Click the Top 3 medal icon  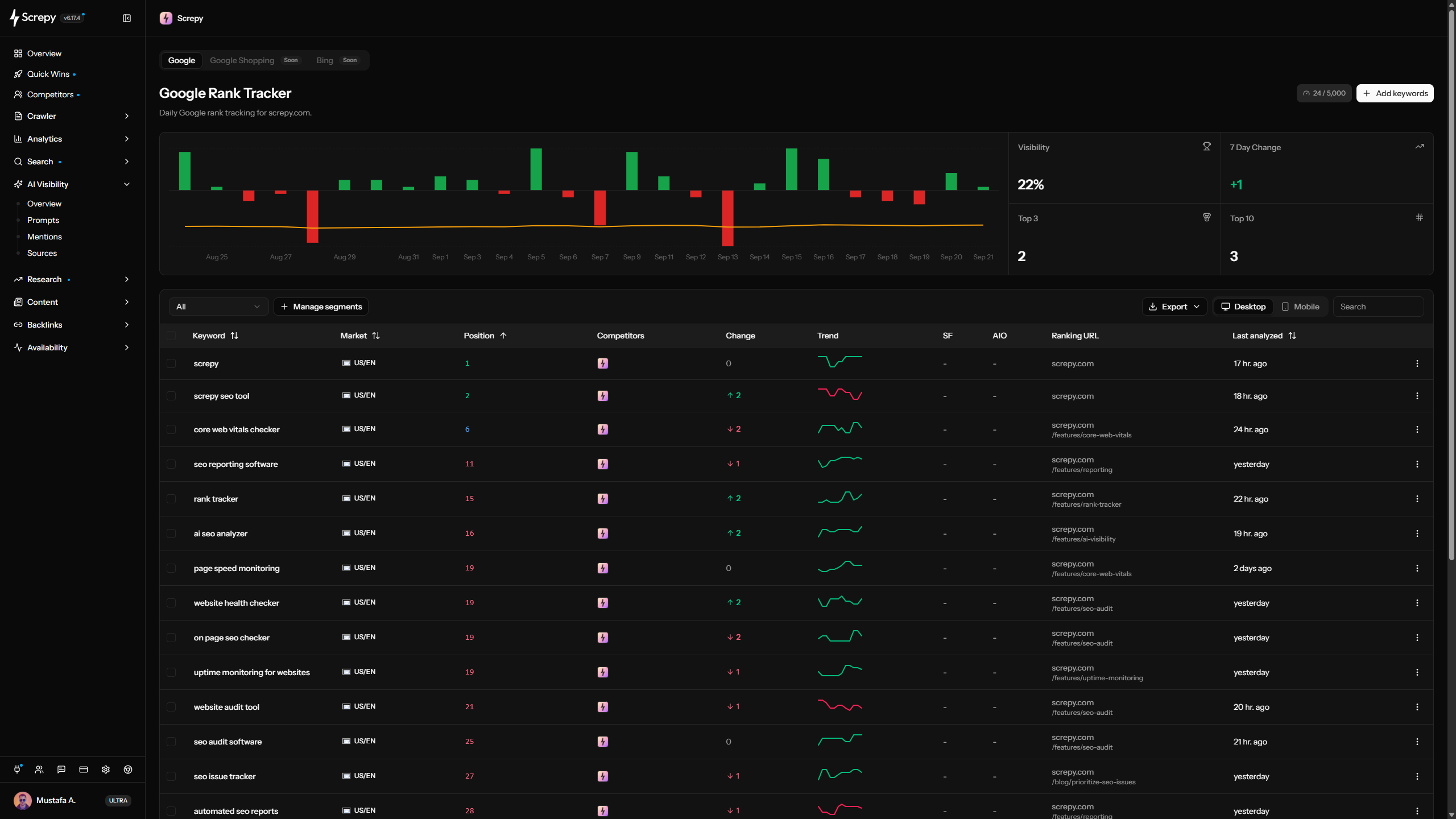point(1206,218)
